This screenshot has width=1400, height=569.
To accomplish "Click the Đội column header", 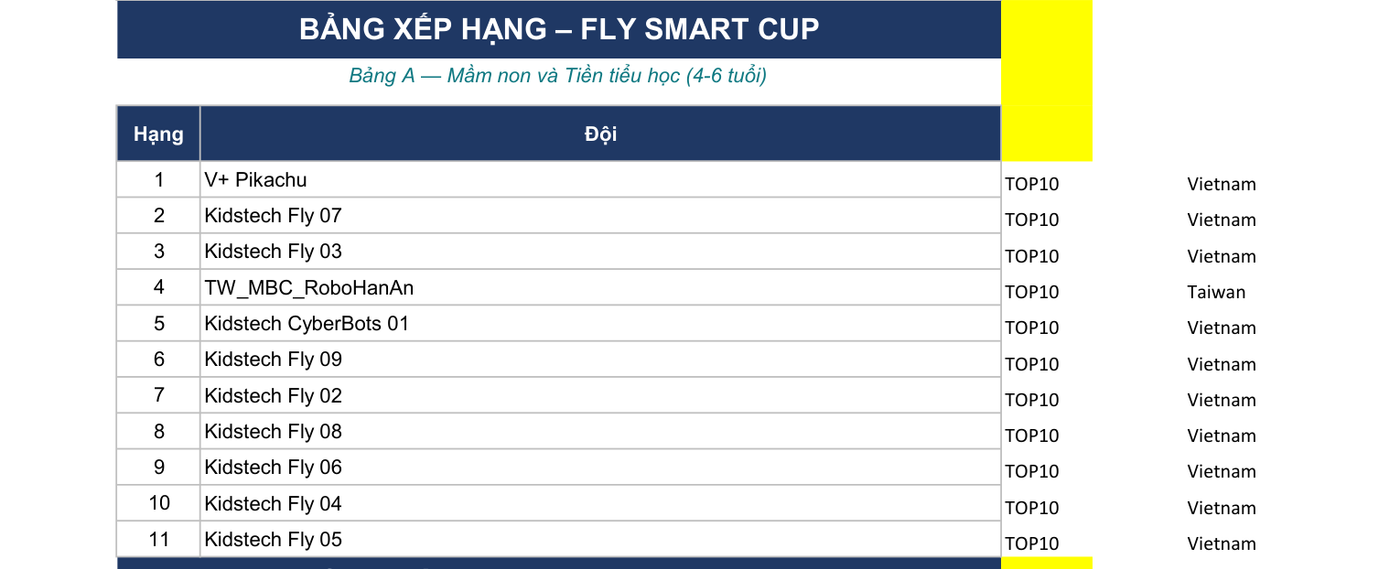I will point(600,134).
